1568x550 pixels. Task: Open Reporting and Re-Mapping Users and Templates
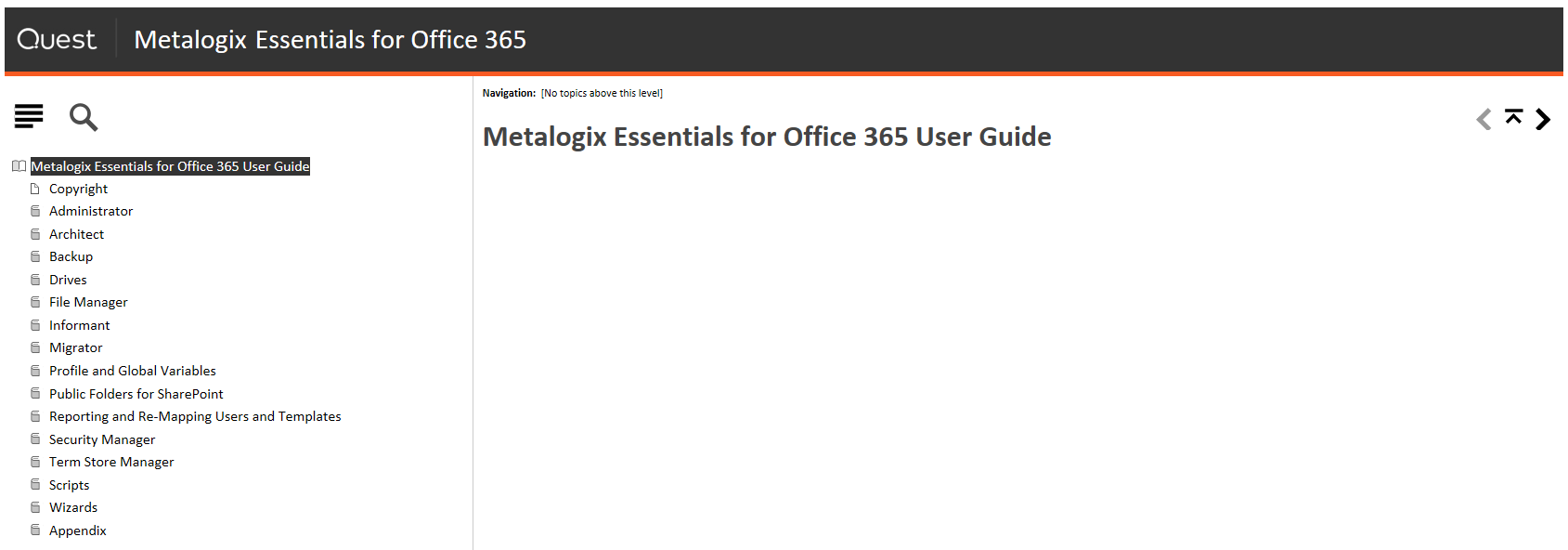pyautogui.click(x=195, y=416)
